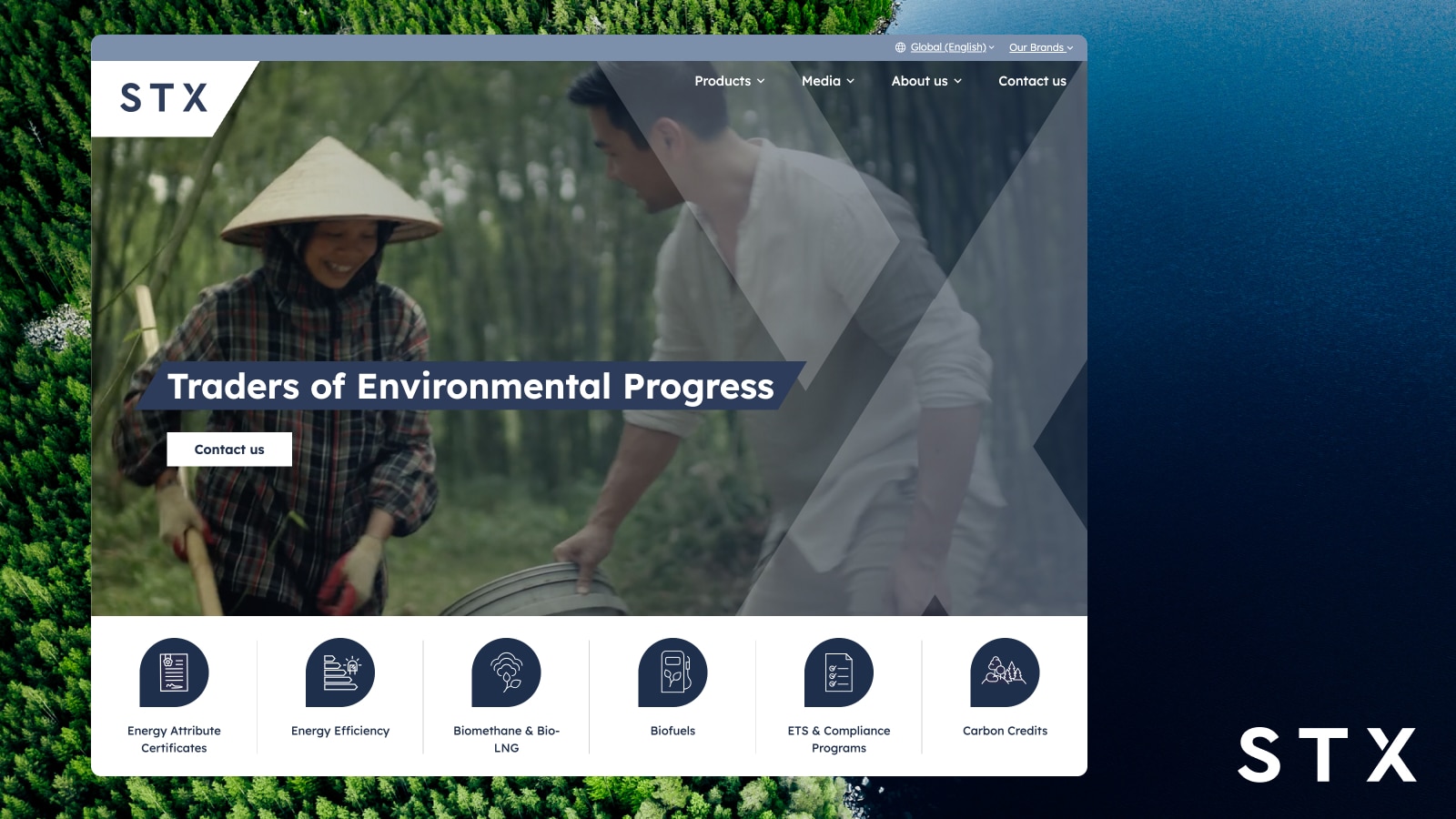Select the Carbon Credits text link
The width and height of the screenshot is (1456, 819).
click(x=1004, y=730)
